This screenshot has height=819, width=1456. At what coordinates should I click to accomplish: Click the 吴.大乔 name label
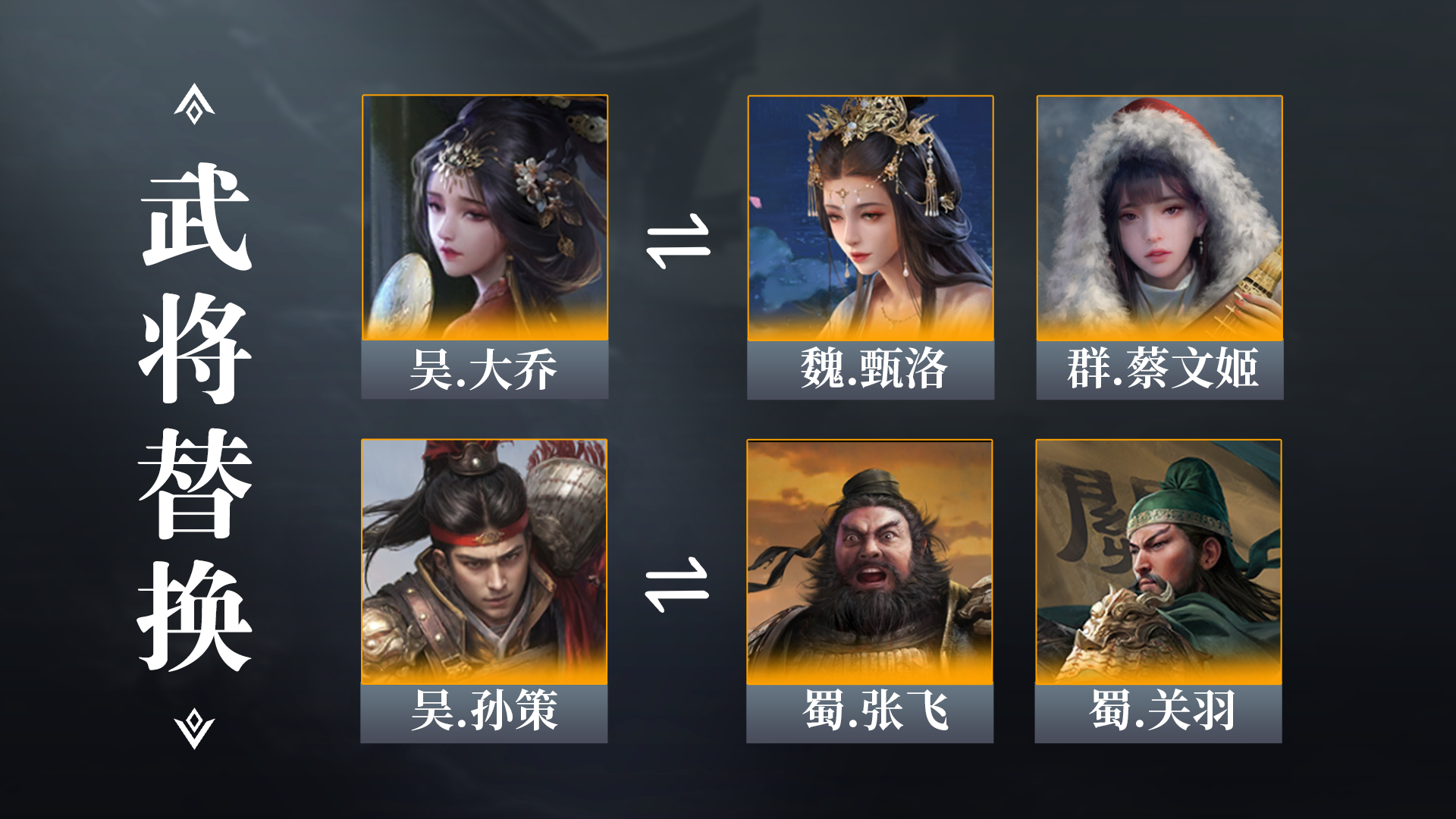click(x=485, y=370)
